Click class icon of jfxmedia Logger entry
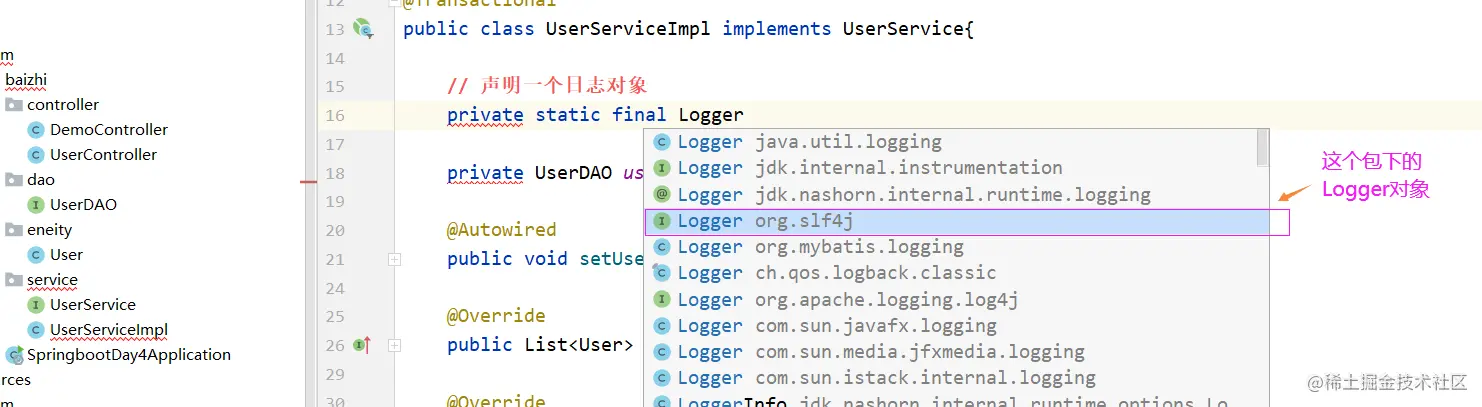 (661, 352)
